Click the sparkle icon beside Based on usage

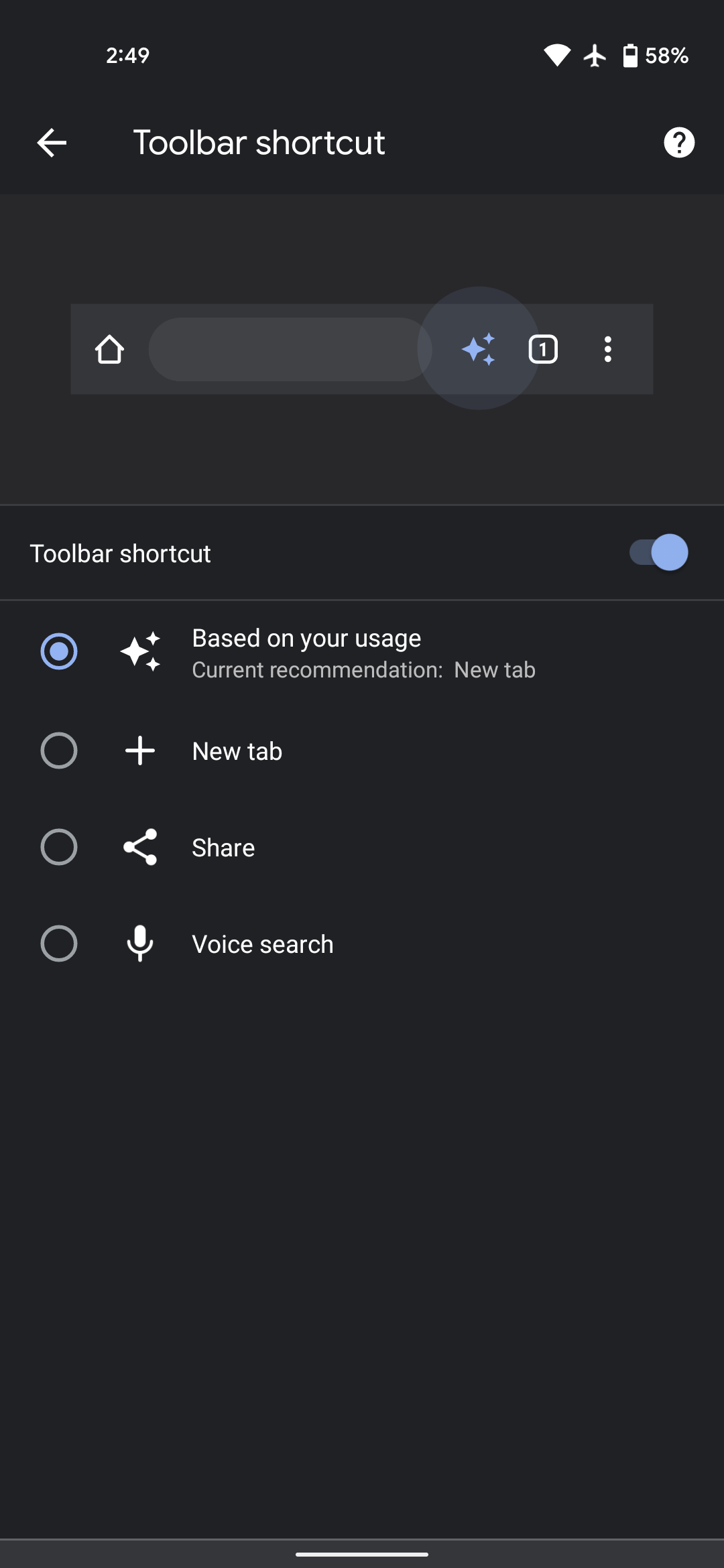coord(140,651)
